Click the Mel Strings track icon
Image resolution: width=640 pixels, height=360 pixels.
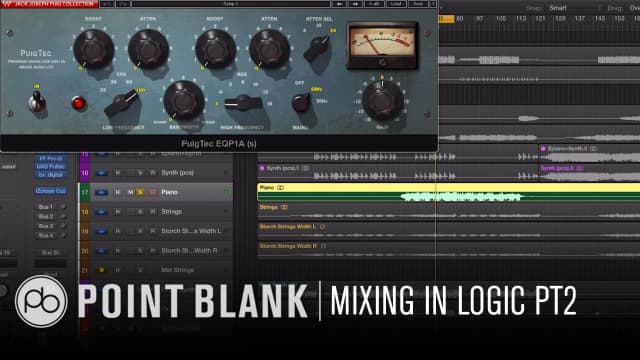point(101,270)
